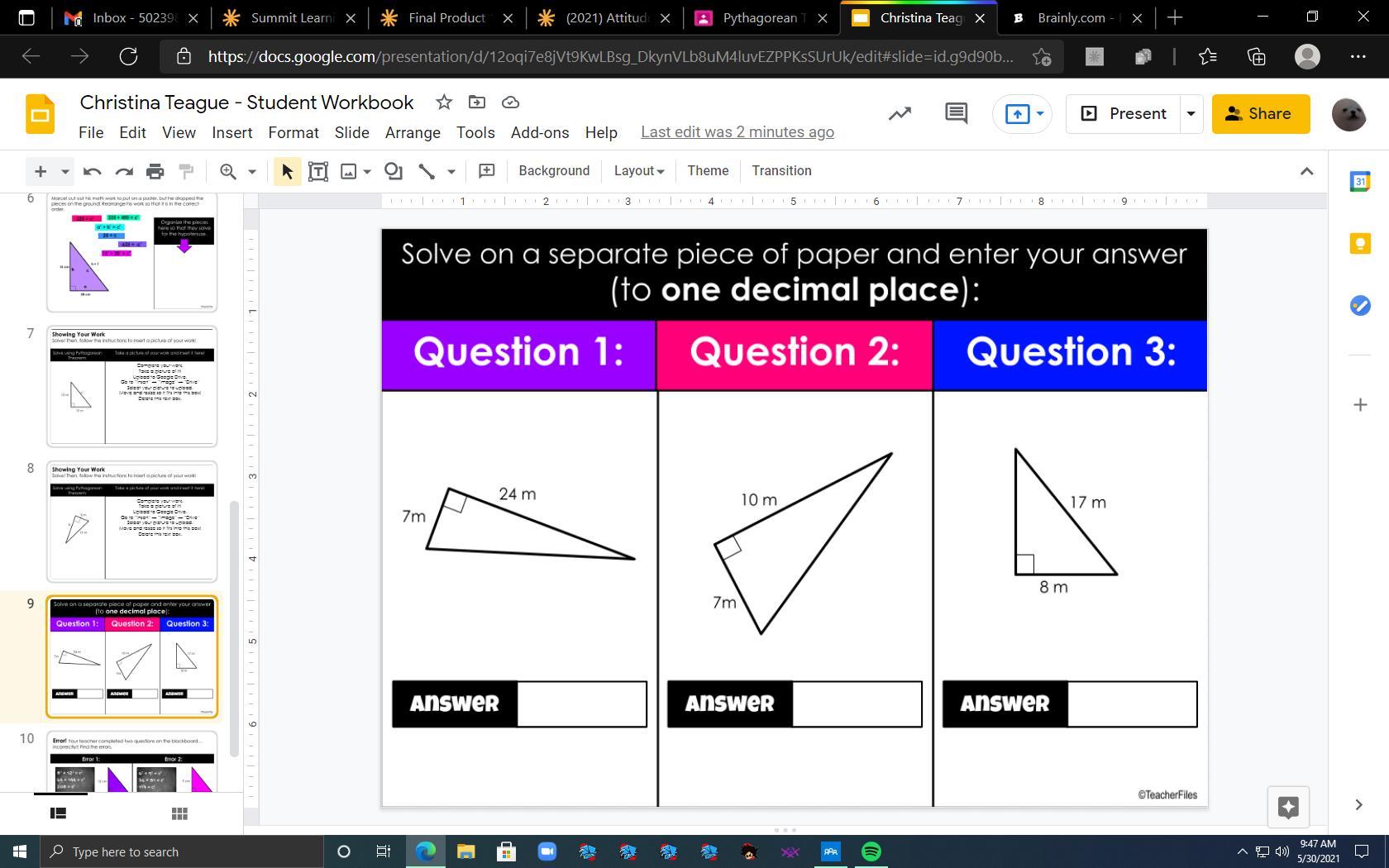Open the Format menu

[294, 132]
